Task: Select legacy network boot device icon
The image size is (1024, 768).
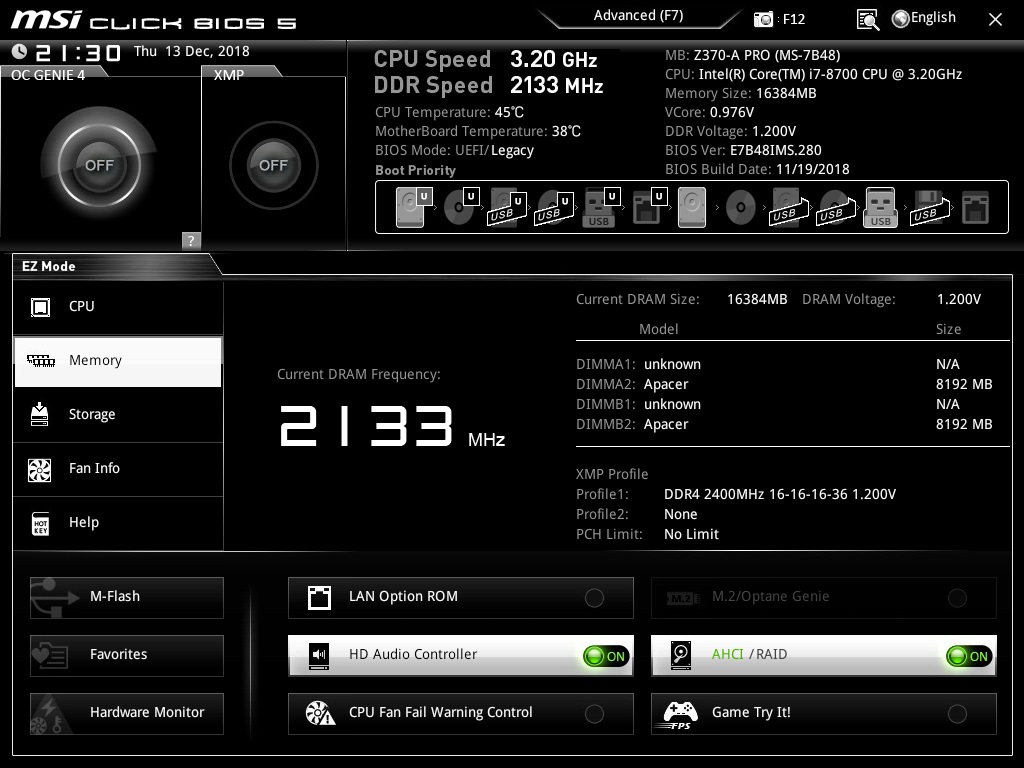Action: point(975,208)
